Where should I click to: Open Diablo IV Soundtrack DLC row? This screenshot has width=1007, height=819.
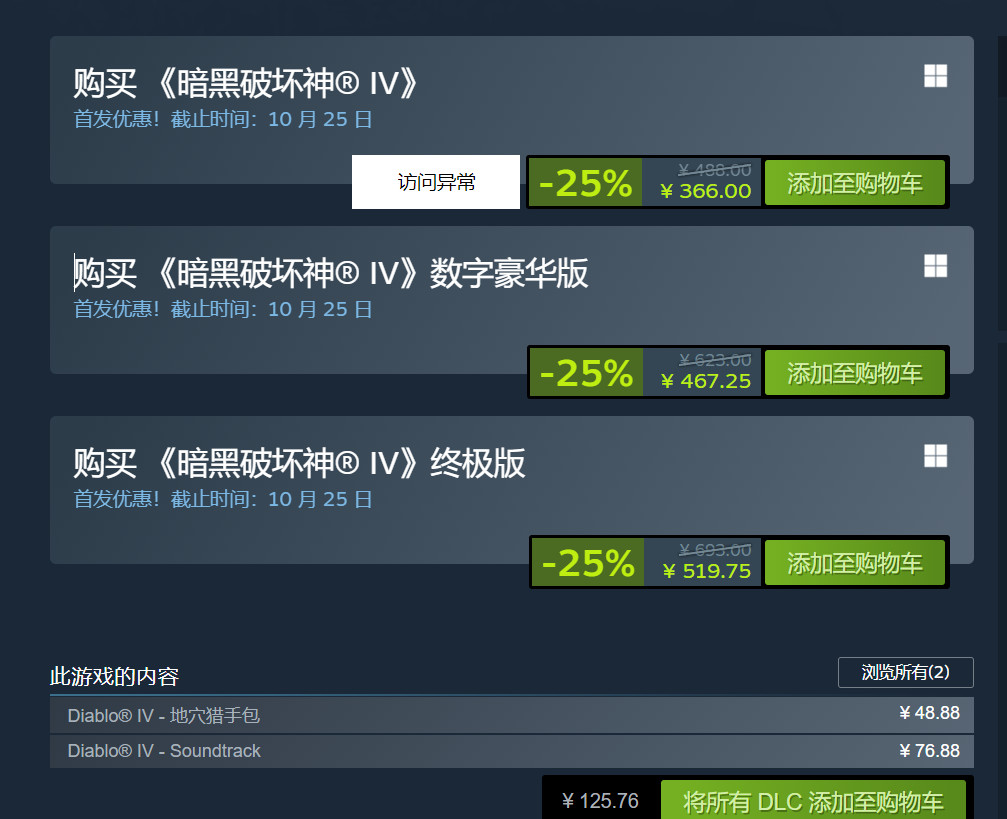point(512,751)
